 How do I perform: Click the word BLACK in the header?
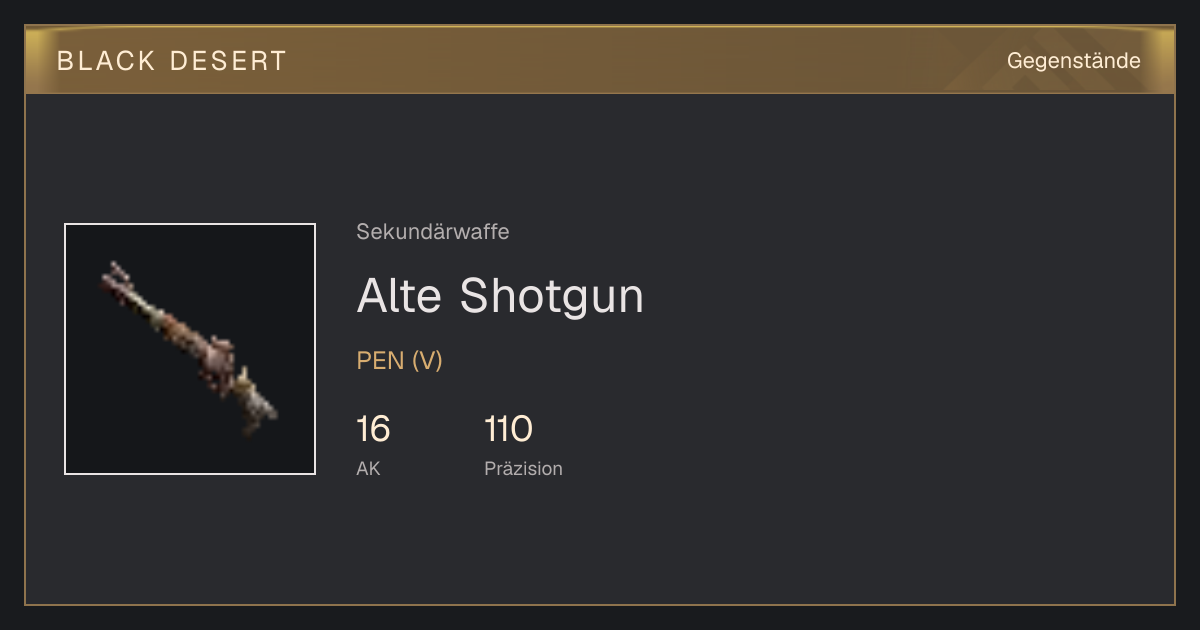(106, 61)
